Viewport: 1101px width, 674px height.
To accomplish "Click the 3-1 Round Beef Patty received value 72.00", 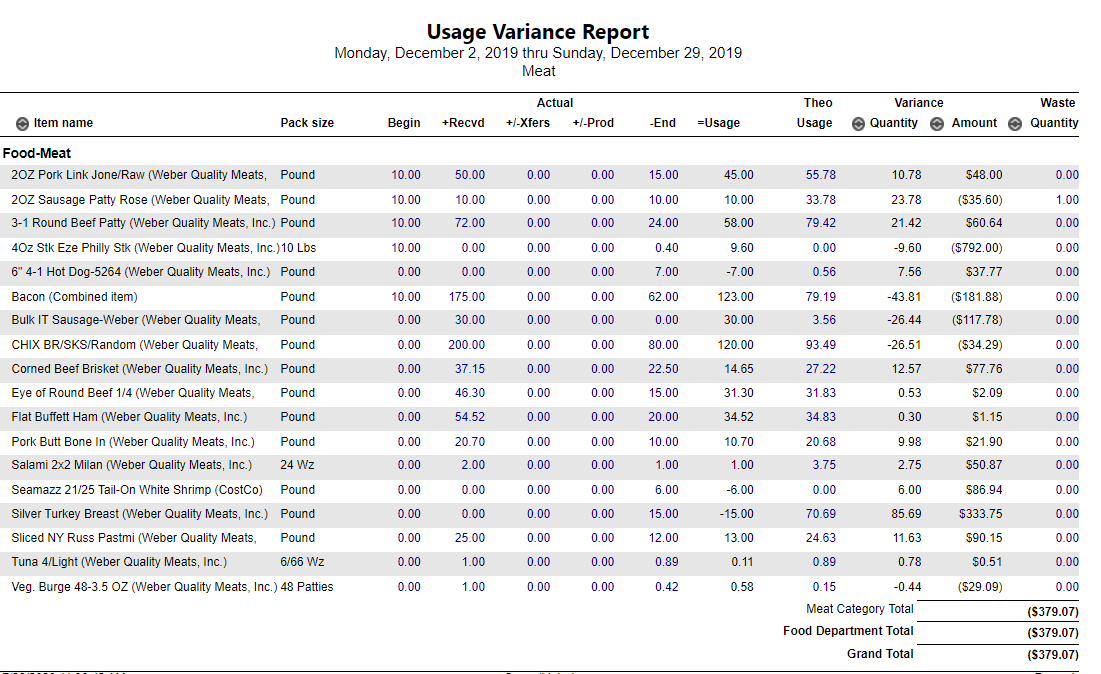I will tap(470, 223).
